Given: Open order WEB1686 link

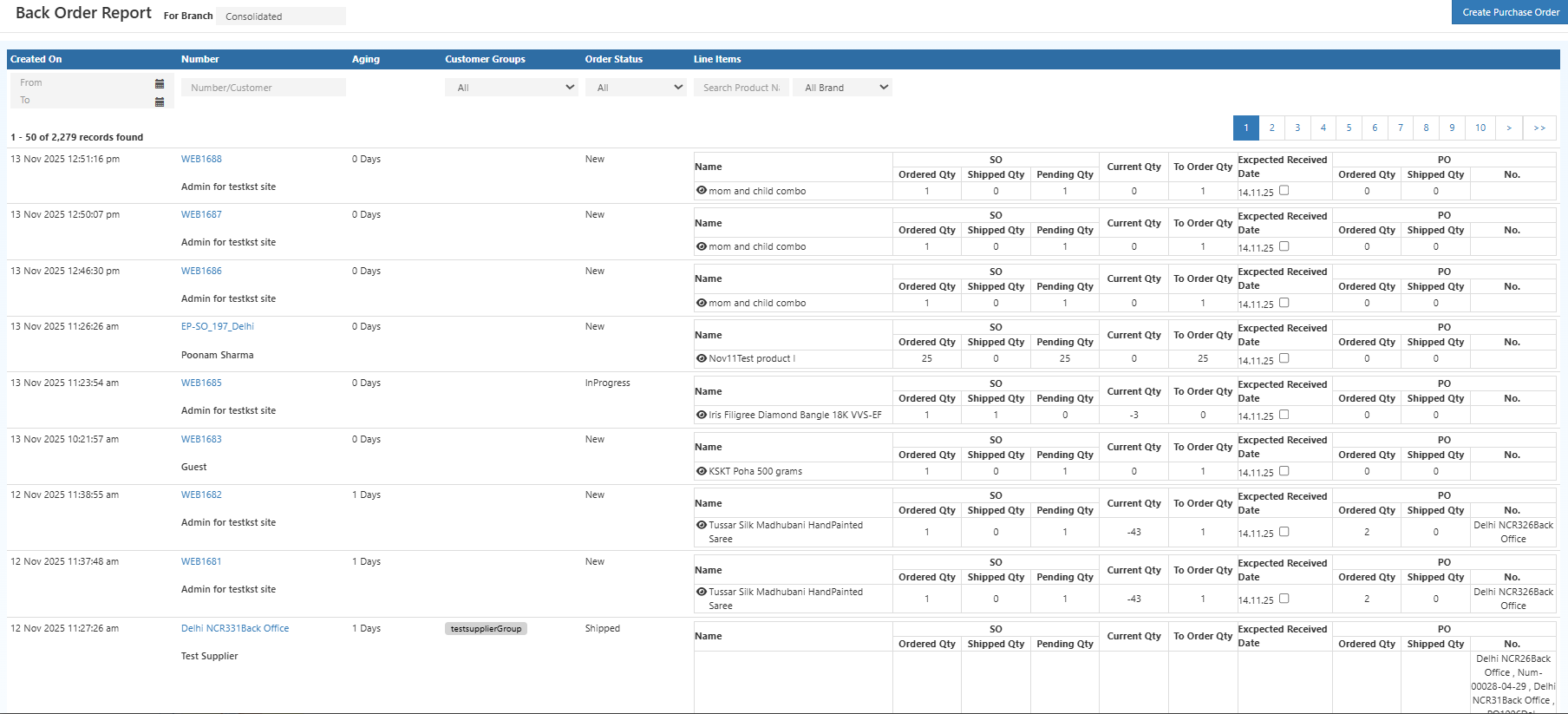Looking at the screenshot, I should point(201,271).
